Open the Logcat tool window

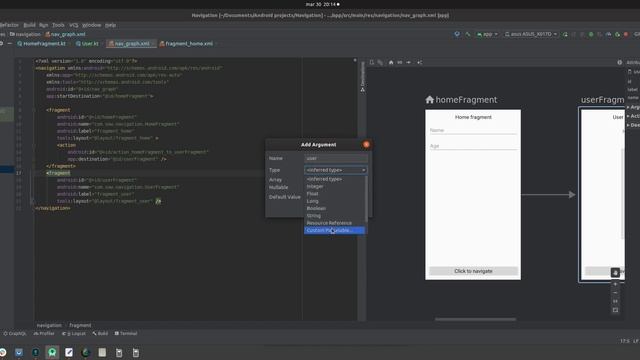pyautogui.click(x=74, y=333)
